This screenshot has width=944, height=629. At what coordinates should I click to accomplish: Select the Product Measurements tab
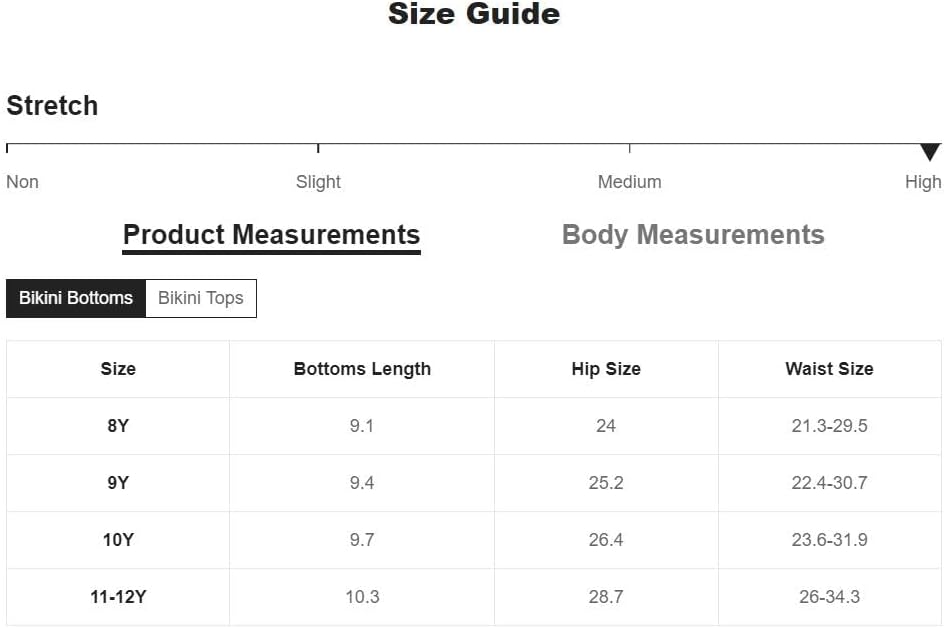(272, 235)
